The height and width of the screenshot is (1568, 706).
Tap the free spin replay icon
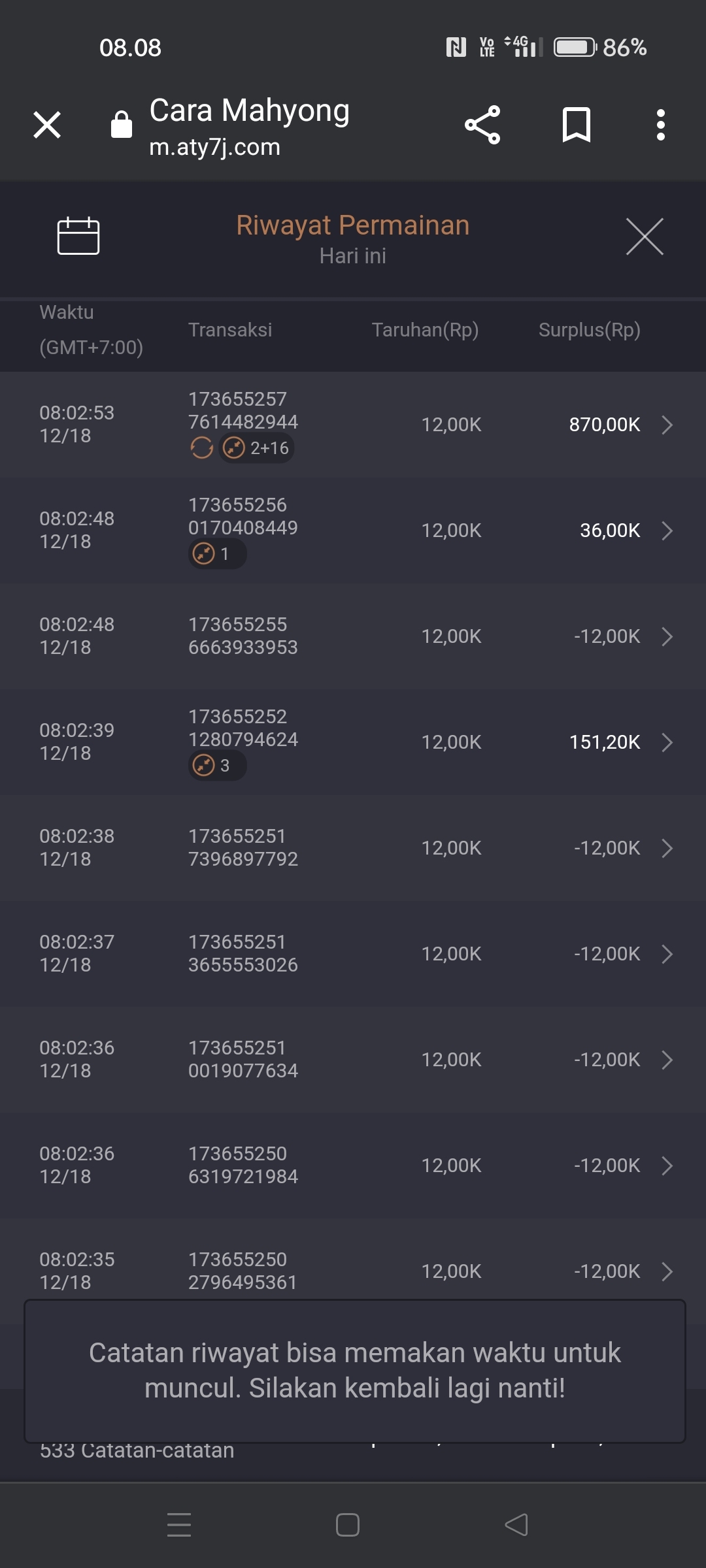201,448
